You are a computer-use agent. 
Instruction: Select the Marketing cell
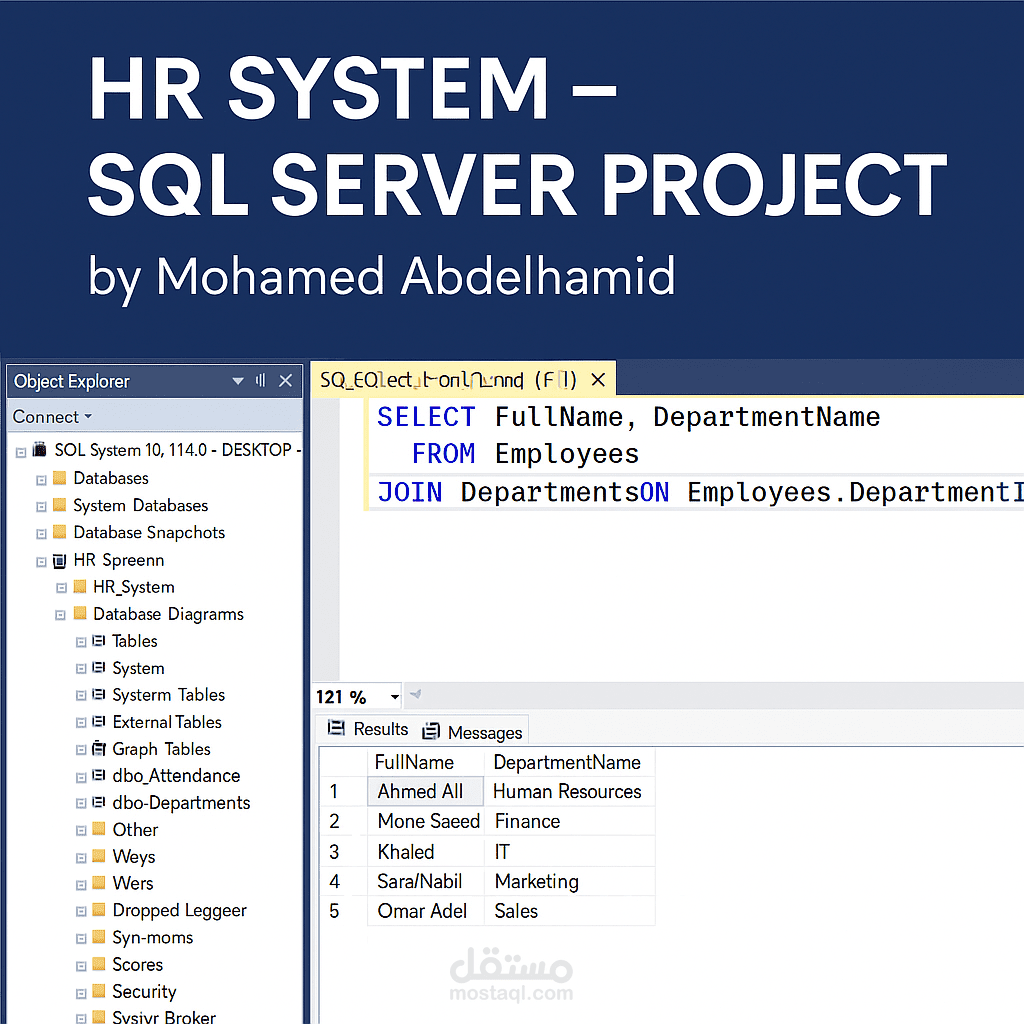(x=569, y=882)
